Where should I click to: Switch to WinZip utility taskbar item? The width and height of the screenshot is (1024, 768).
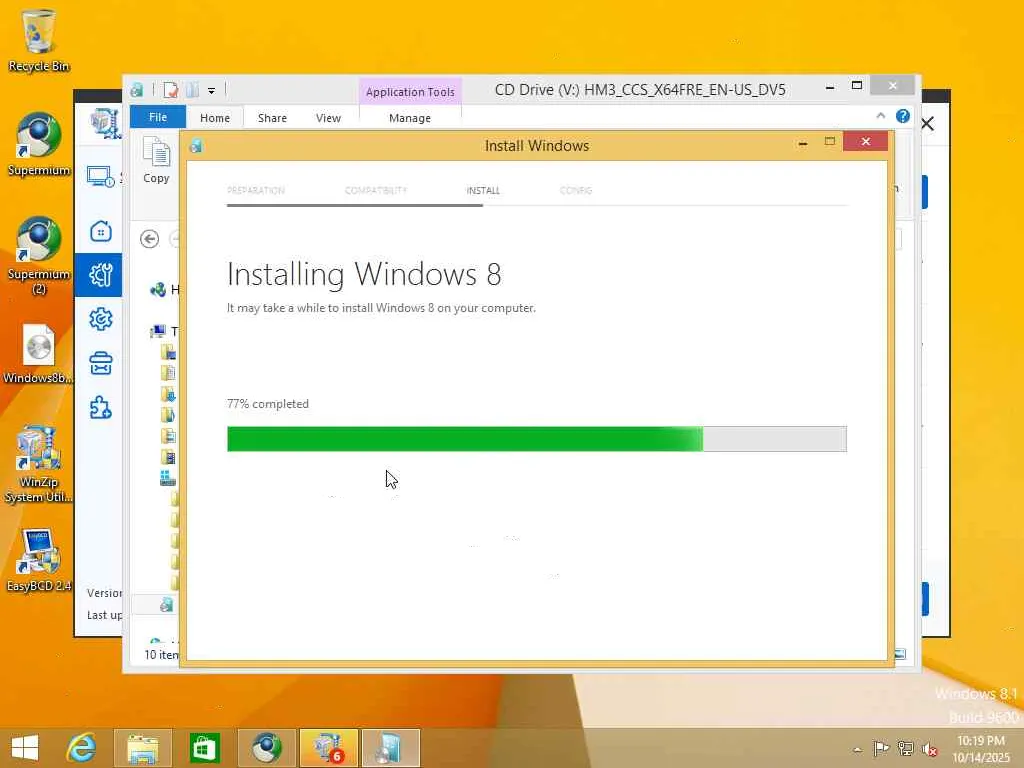328,748
